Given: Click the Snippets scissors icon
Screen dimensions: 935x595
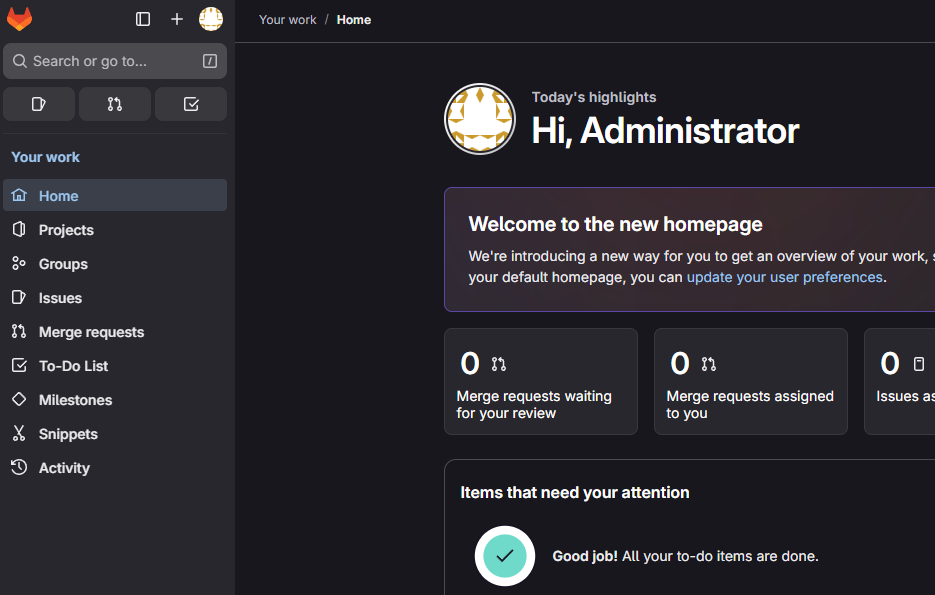Looking at the screenshot, I should coord(19,433).
